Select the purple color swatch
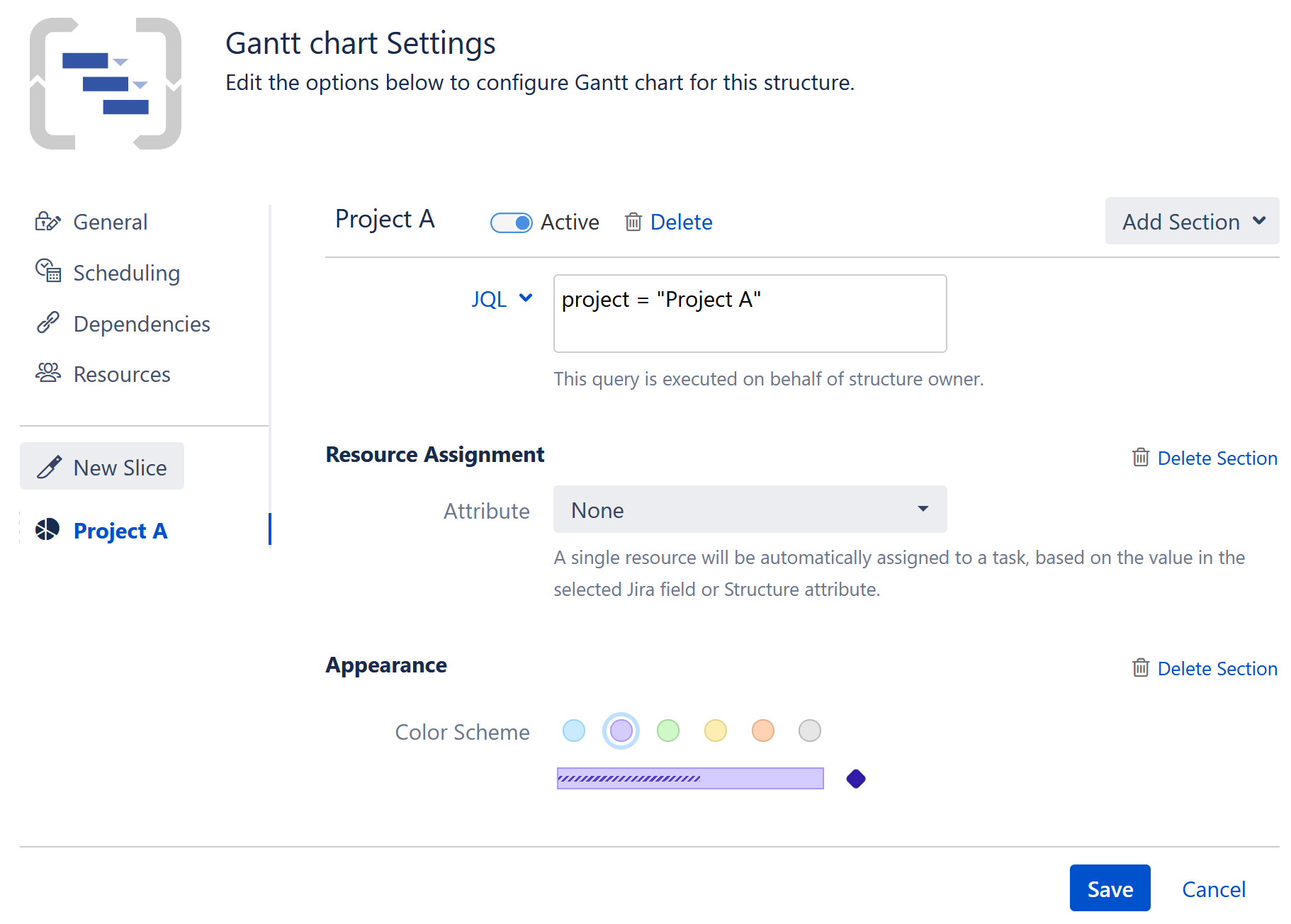 click(621, 731)
